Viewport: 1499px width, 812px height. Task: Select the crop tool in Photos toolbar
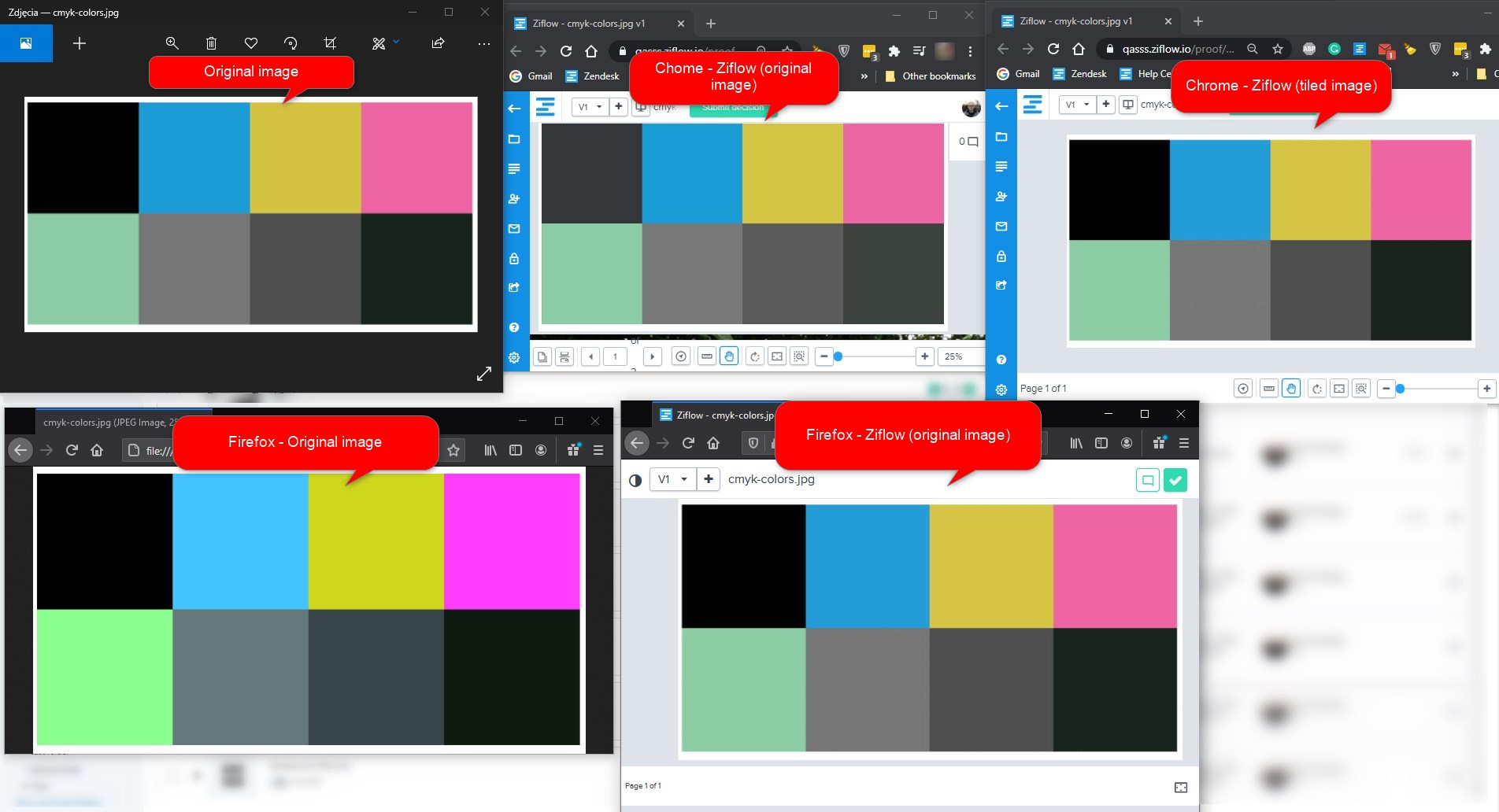(x=330, y=43)
